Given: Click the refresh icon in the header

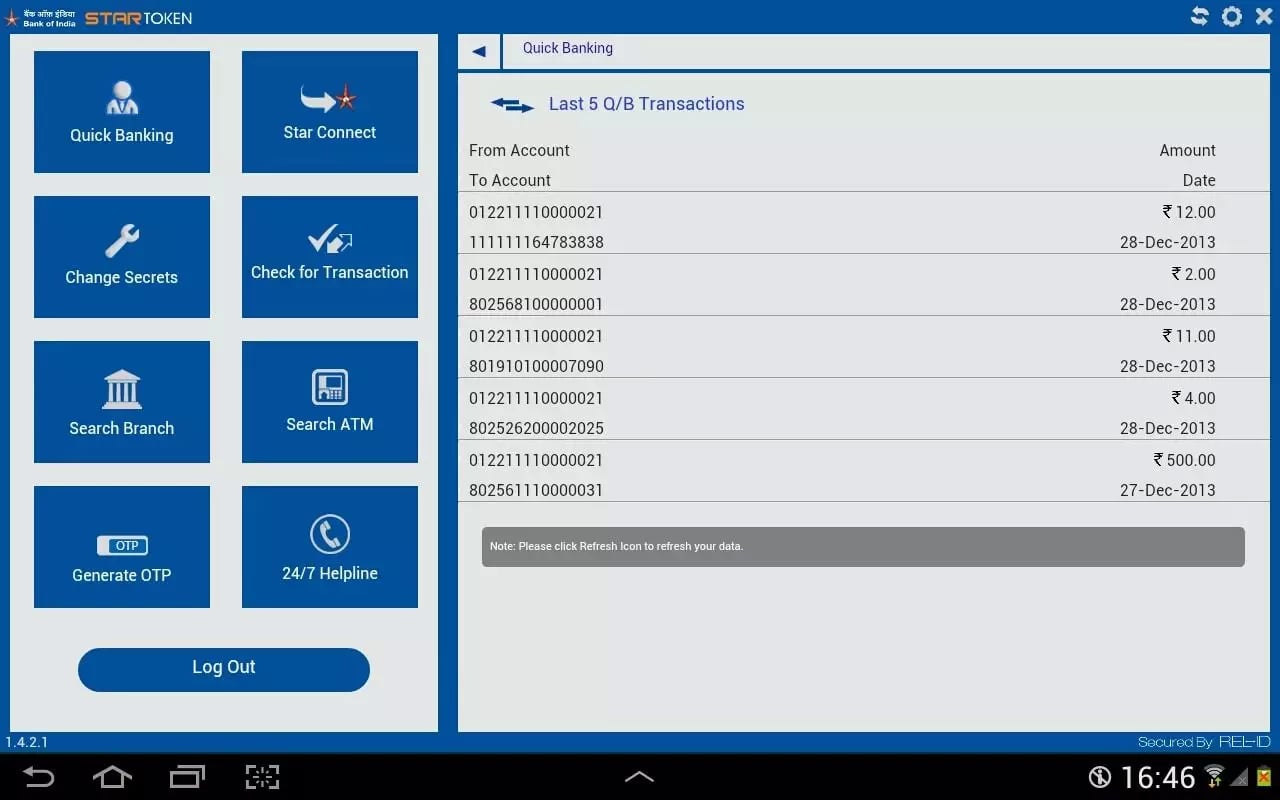Looking at the screenshot, I should (x=1199, y=16).
